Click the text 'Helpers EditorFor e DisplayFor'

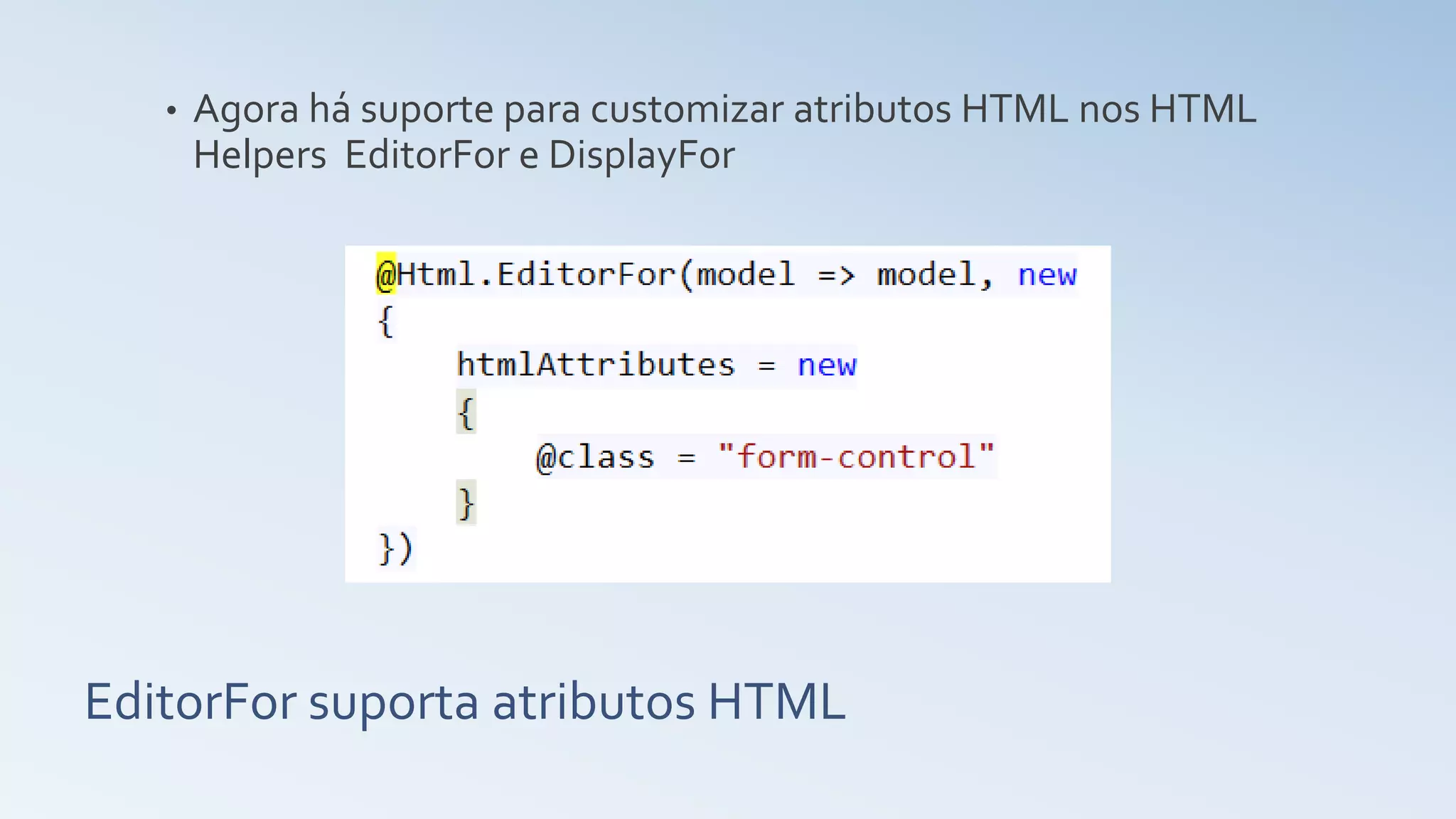464,155
